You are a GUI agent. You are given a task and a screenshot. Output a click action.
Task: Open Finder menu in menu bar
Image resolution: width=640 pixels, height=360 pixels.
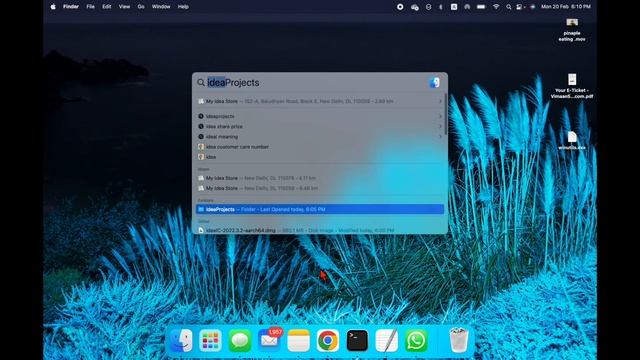pyautogui.click(x=71, y=7)
